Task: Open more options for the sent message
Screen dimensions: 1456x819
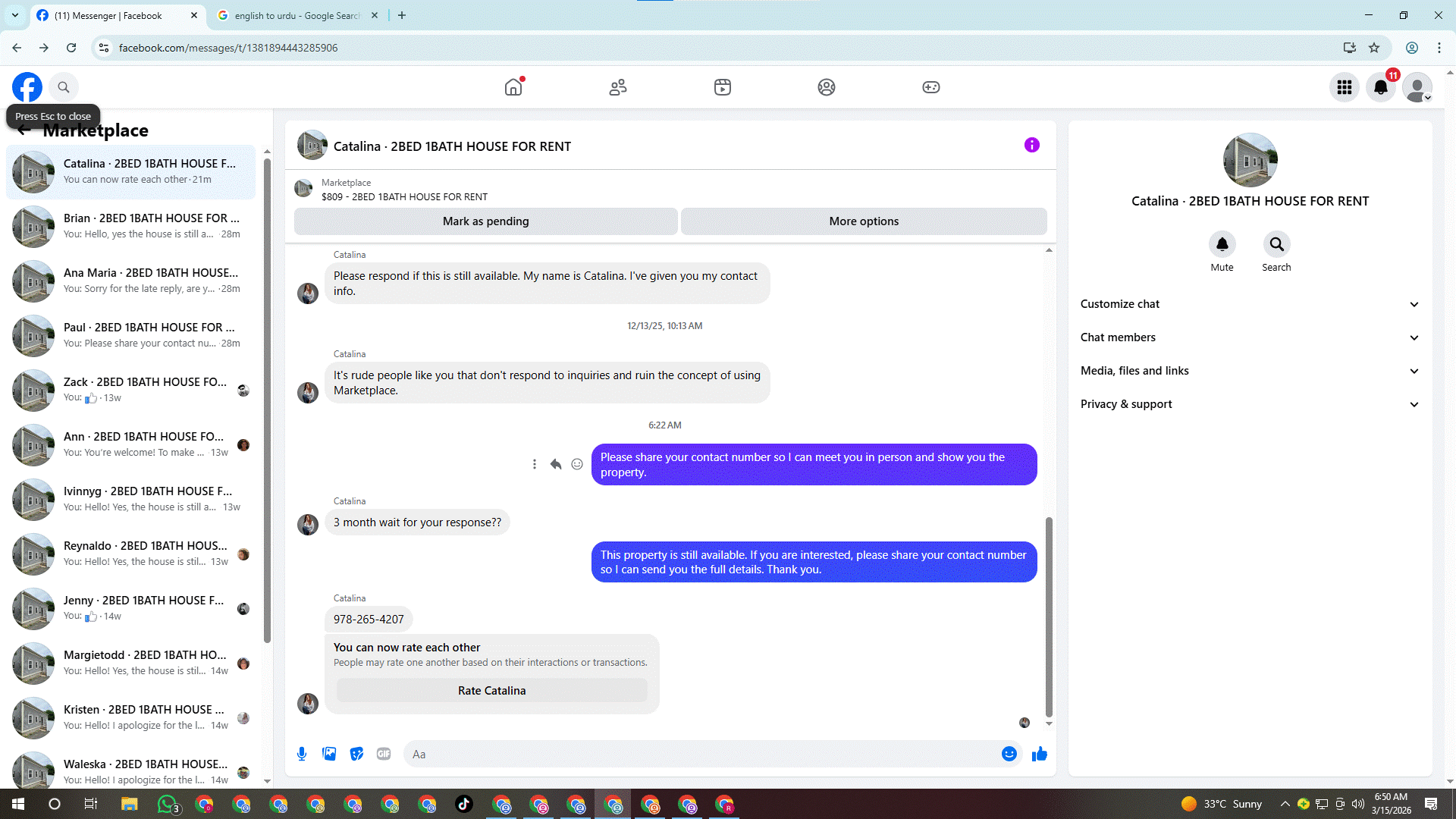Action: coord(535,464)
